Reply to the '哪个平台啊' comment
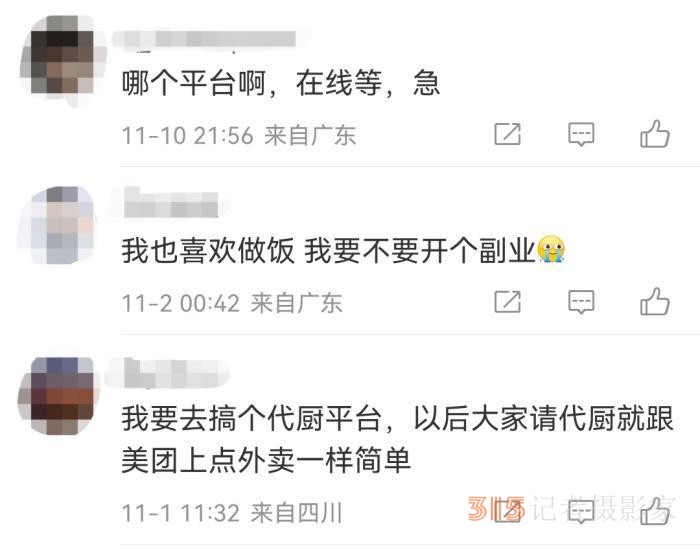Viewport: 700px width, 553px height. point(581,134)
